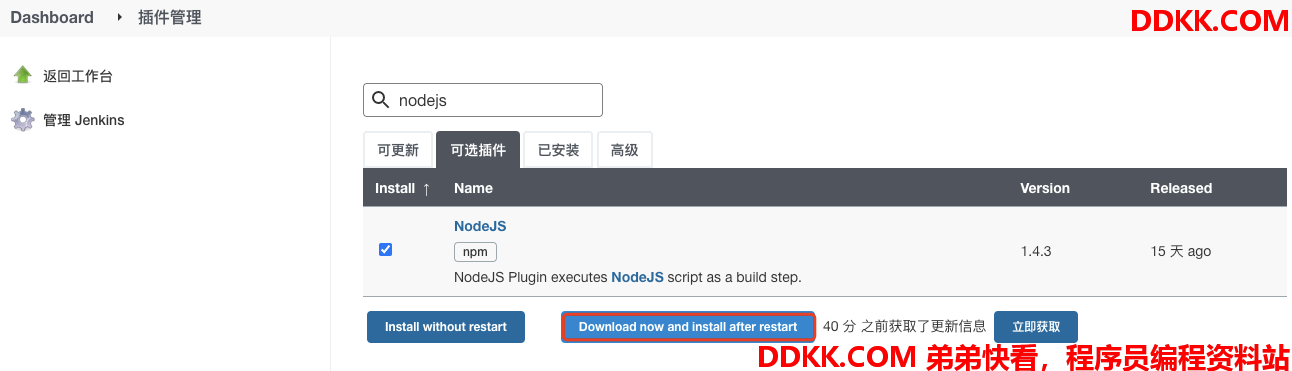Click Download now and install after restart

click(x=688, y=327)
